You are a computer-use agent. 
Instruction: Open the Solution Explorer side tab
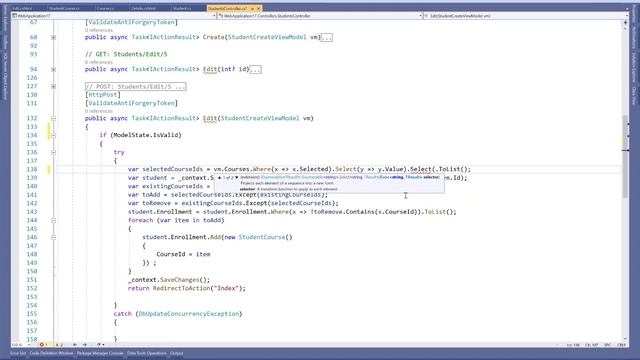(x=634, y=67)
